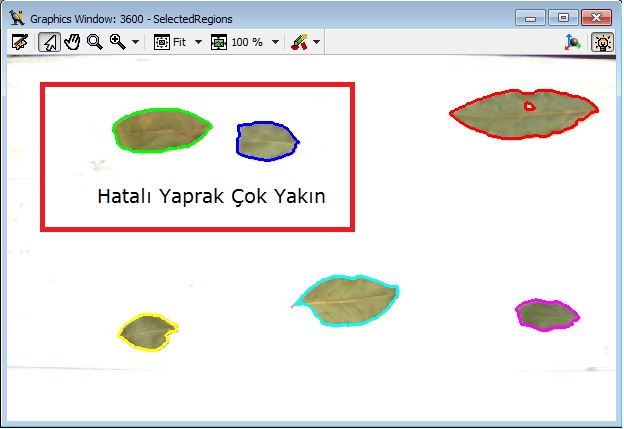Activate the select arrow tool

coord(49,42)
